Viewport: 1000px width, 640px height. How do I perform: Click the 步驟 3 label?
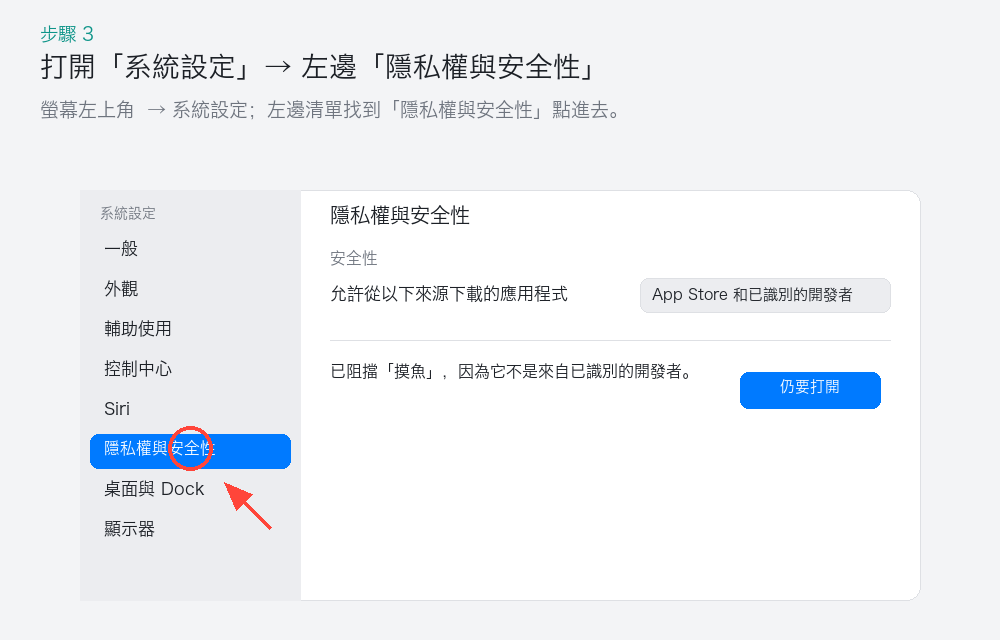point(67,34)
